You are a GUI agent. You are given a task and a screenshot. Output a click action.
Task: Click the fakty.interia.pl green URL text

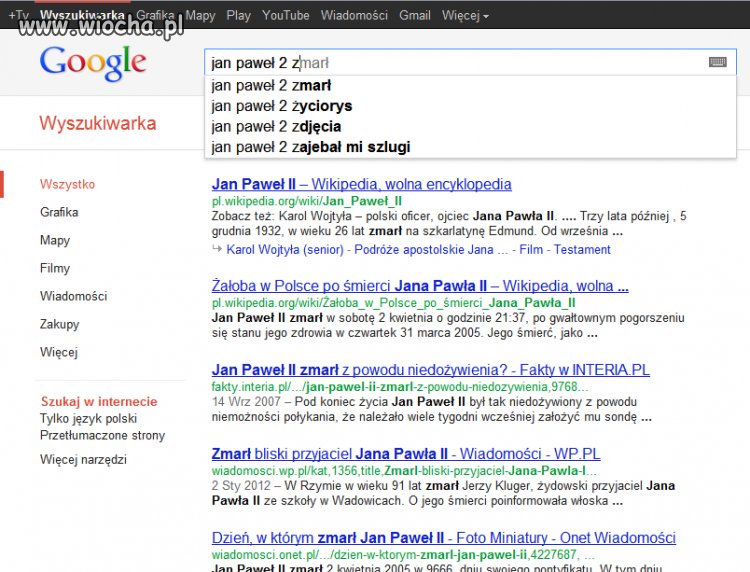(400, 386)
